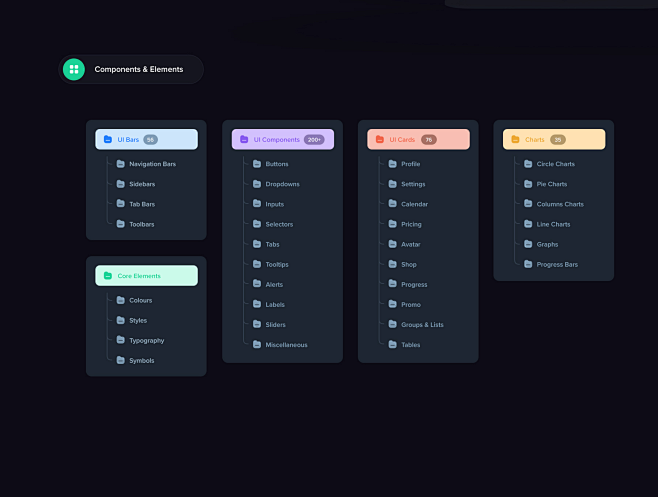658x497 pixels.
Task: Click the folder icon next to Navigation Bars
Action: pyautogui.click(x=120, y=164)
